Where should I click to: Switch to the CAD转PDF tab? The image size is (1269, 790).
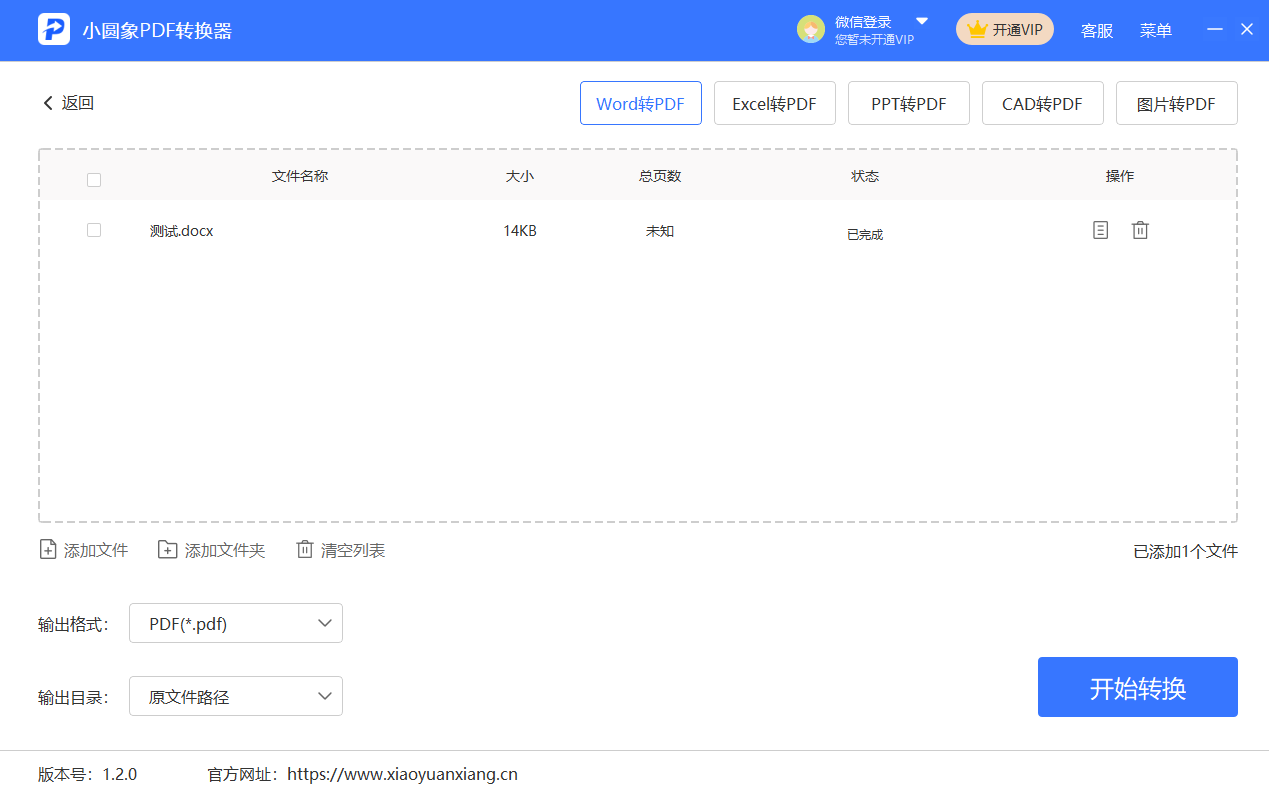click(x=1043, y=103)
